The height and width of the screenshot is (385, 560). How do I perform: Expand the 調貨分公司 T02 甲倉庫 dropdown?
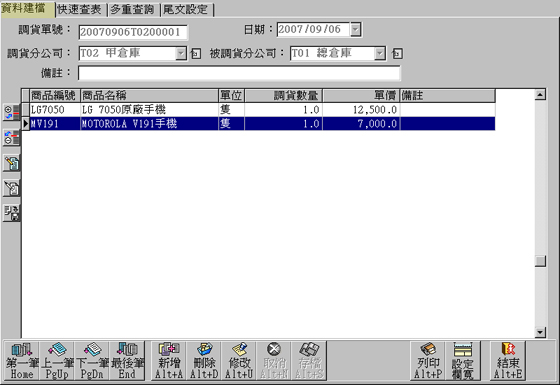coord(181,54)
